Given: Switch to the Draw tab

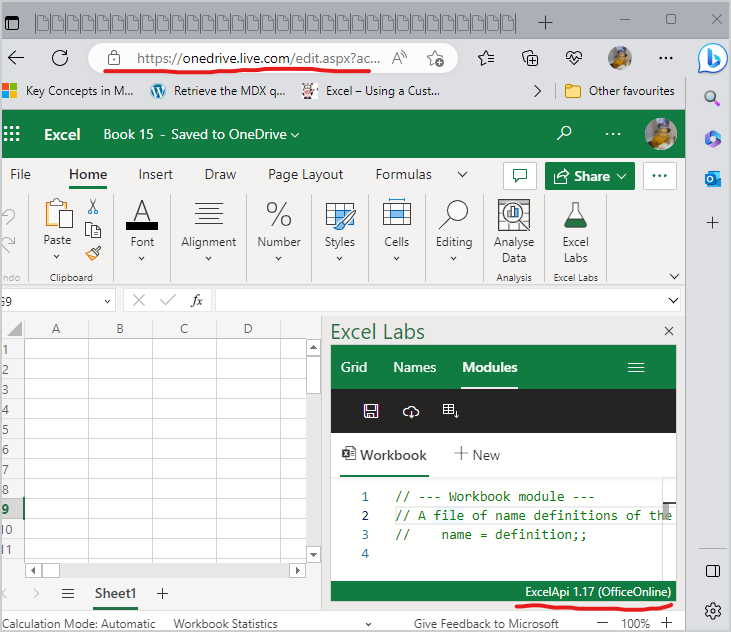Looking at the screenshot, I should 220,174.
